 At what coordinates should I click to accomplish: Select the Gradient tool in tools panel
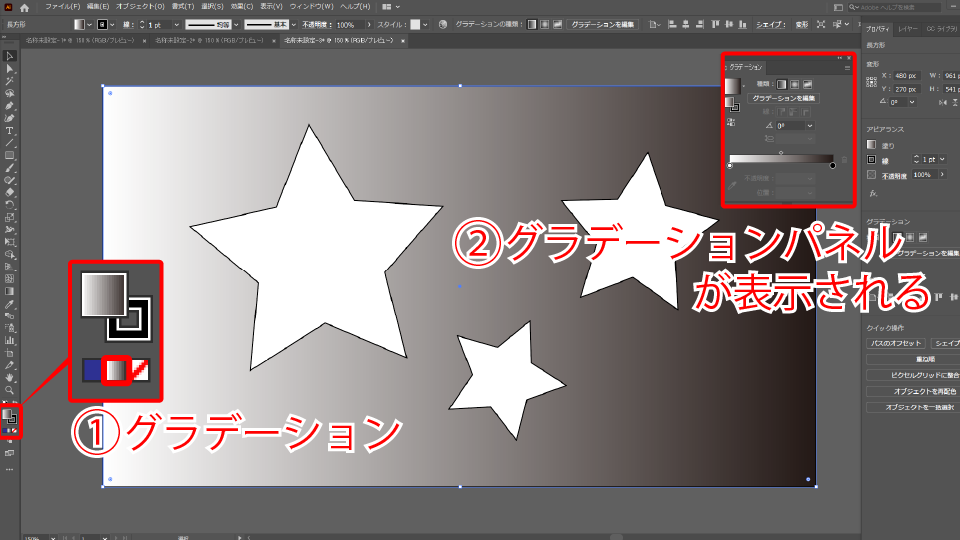9,291
